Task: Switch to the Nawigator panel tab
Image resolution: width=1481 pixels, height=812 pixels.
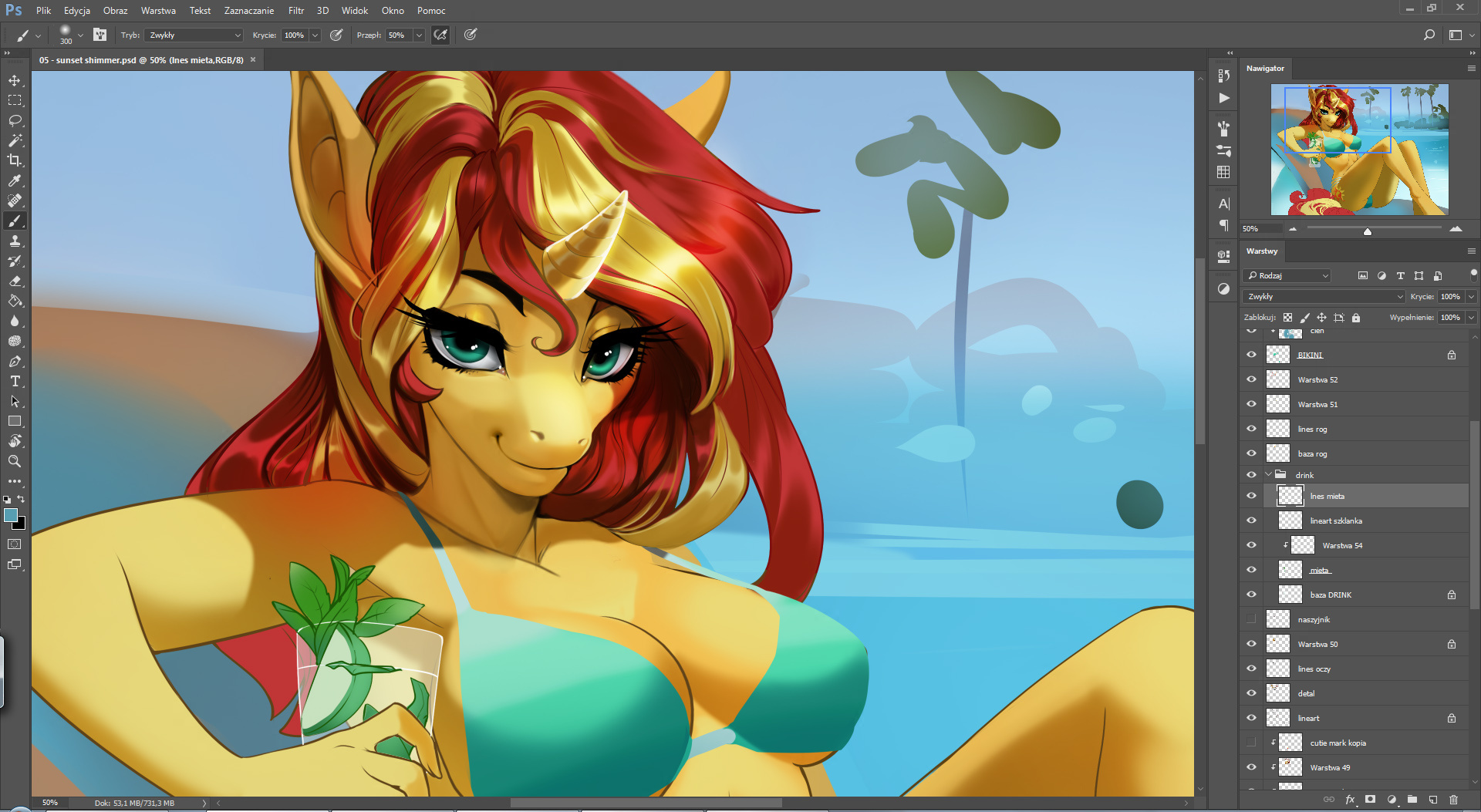Action: pos(1265,69)
